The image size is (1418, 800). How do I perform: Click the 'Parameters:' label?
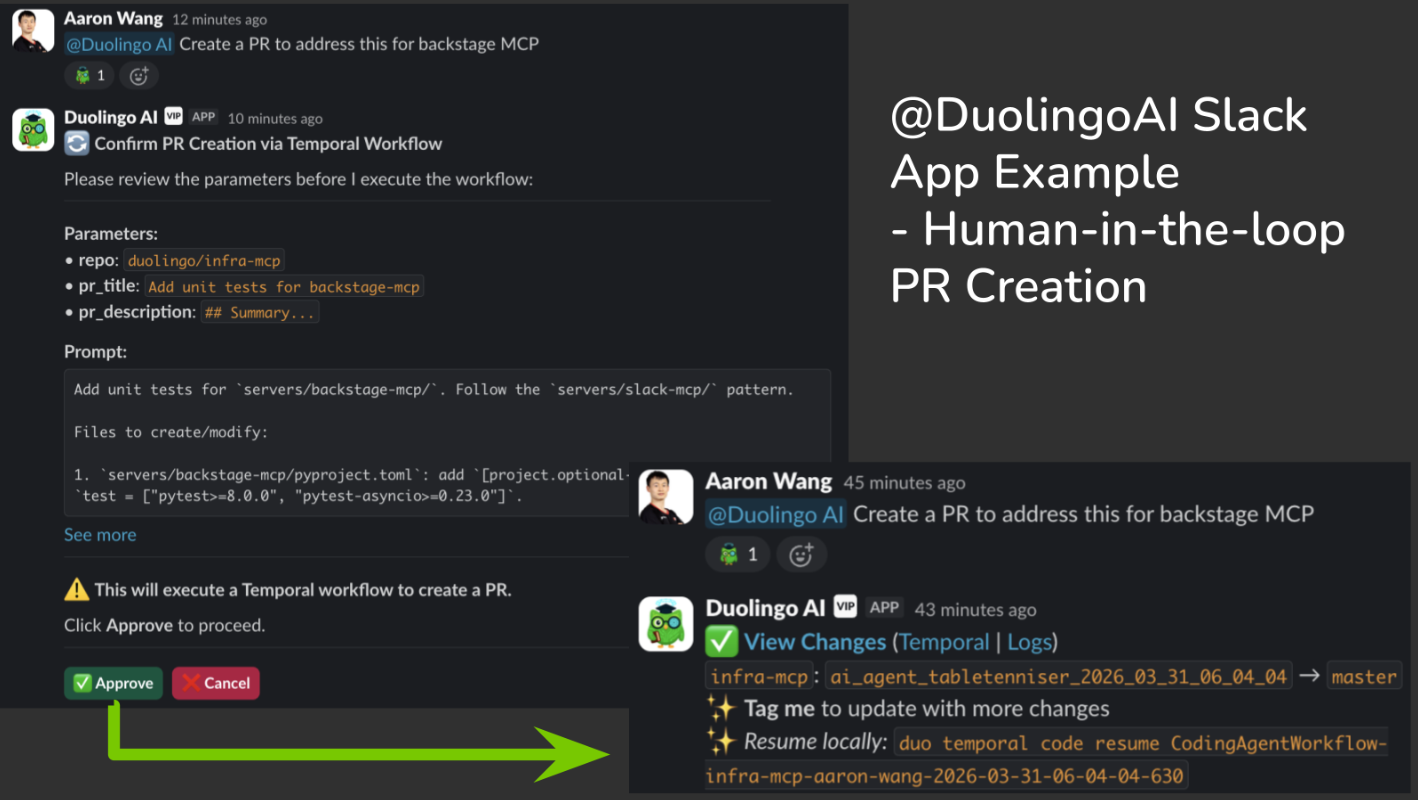click(111, 234)
